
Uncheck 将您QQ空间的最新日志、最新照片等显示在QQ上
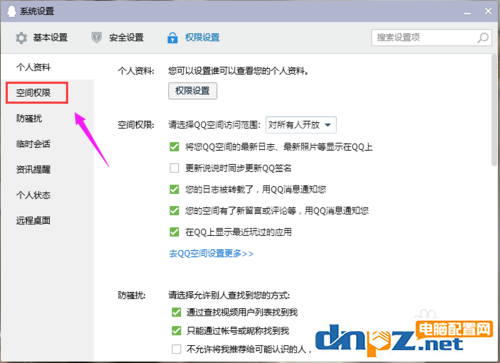click(x=174, y=147)
